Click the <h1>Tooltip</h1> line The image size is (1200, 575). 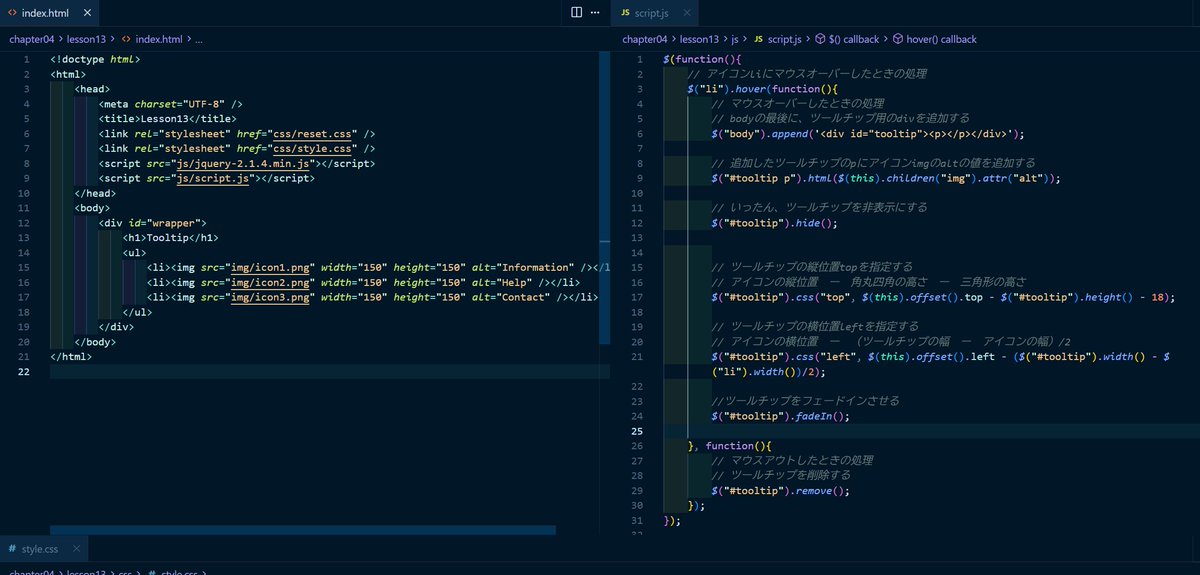click(171, 237)
